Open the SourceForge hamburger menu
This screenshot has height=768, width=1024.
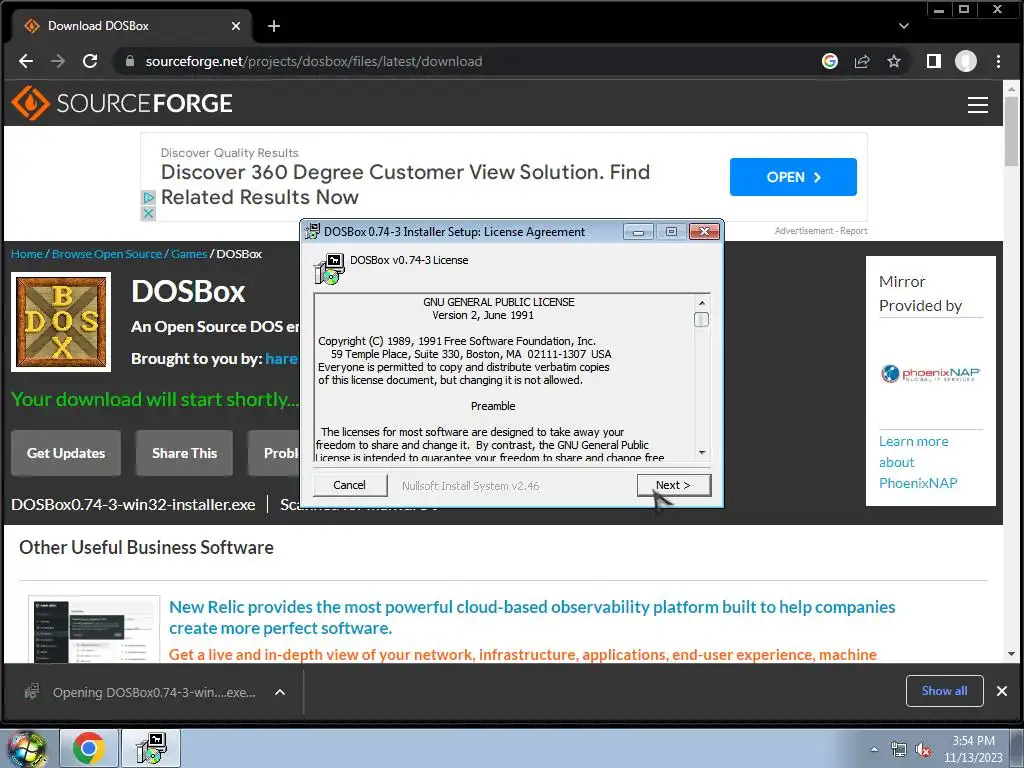click(978, 104)
